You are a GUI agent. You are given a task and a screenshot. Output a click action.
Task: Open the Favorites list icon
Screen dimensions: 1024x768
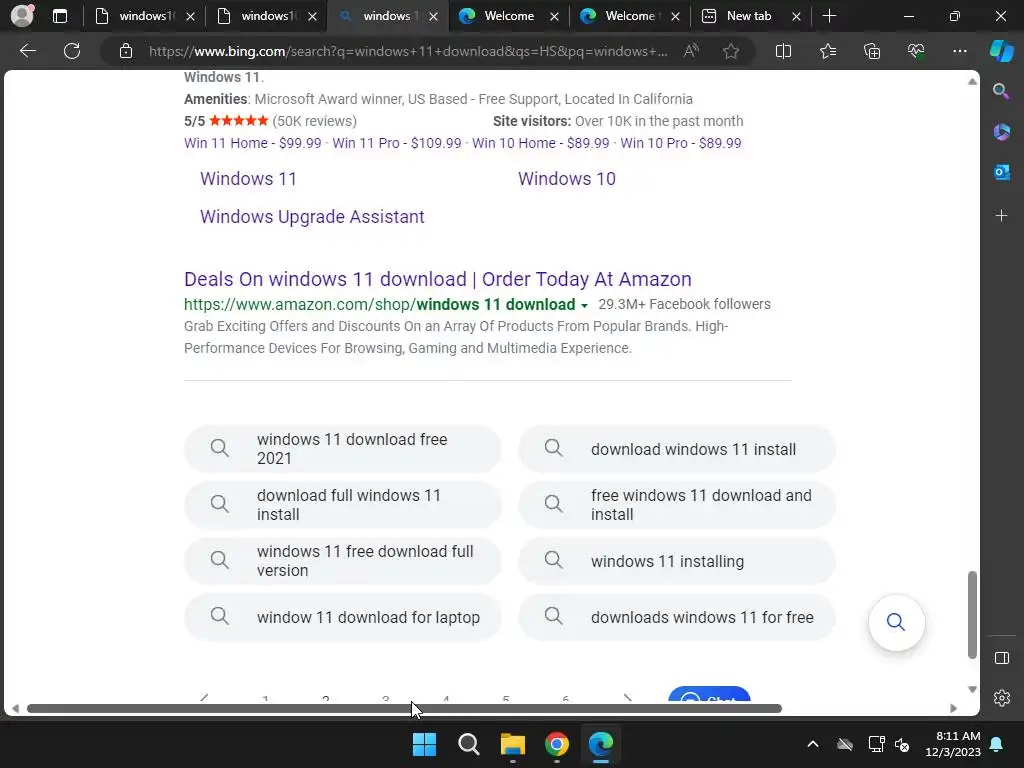click(x=827, y=51)
